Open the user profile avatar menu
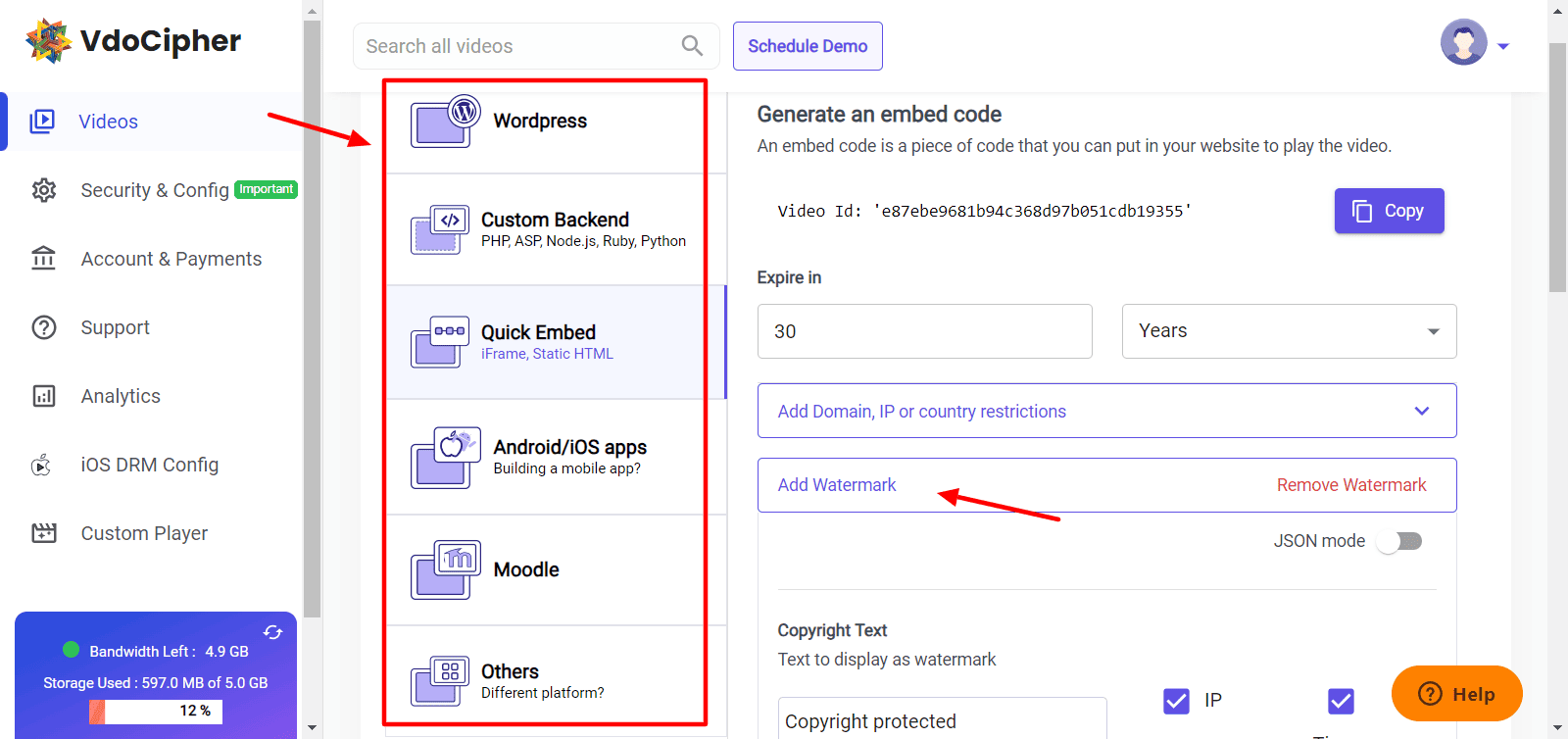 (1464, 43)
